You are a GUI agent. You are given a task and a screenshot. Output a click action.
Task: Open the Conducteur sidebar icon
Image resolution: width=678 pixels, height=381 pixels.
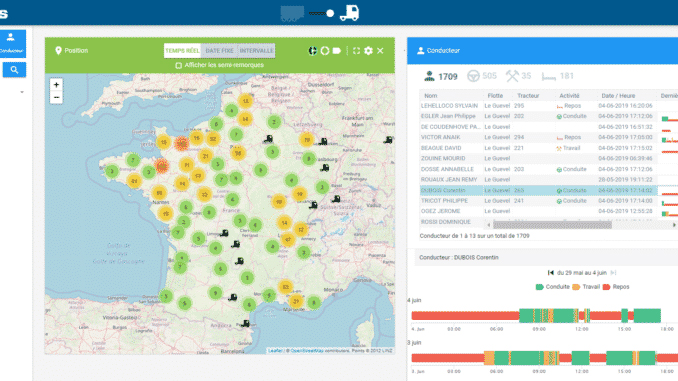(x=12, y=43)
